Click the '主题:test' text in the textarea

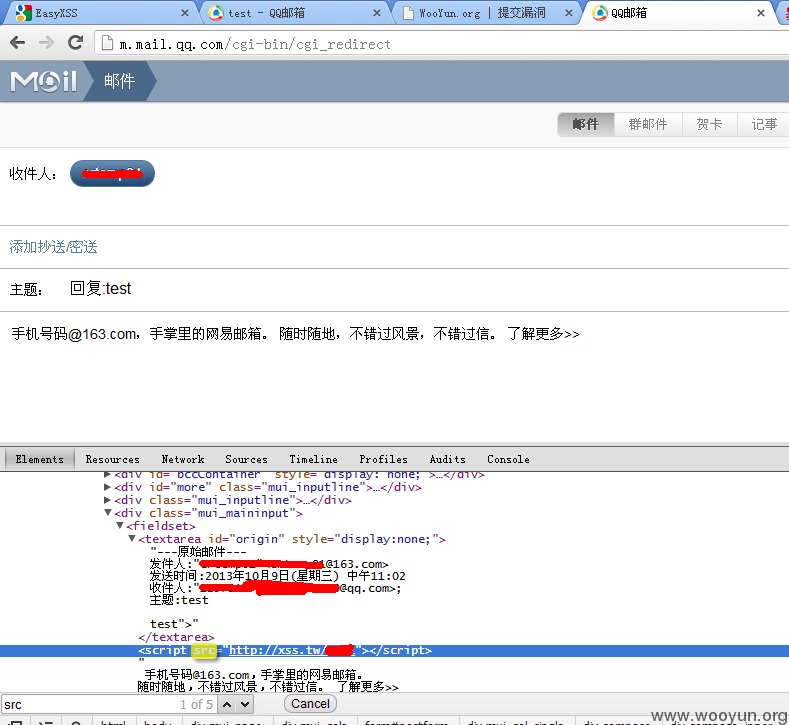[x=179, y=600]
